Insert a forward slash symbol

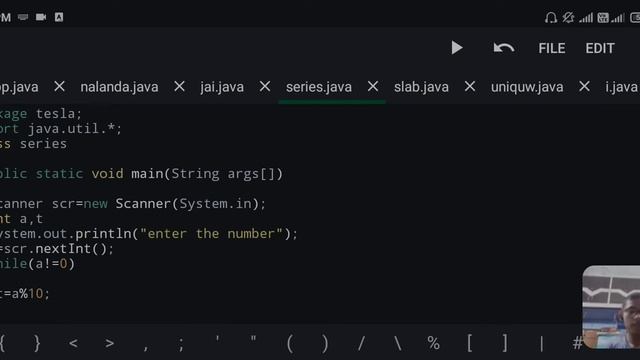point(361,343)
